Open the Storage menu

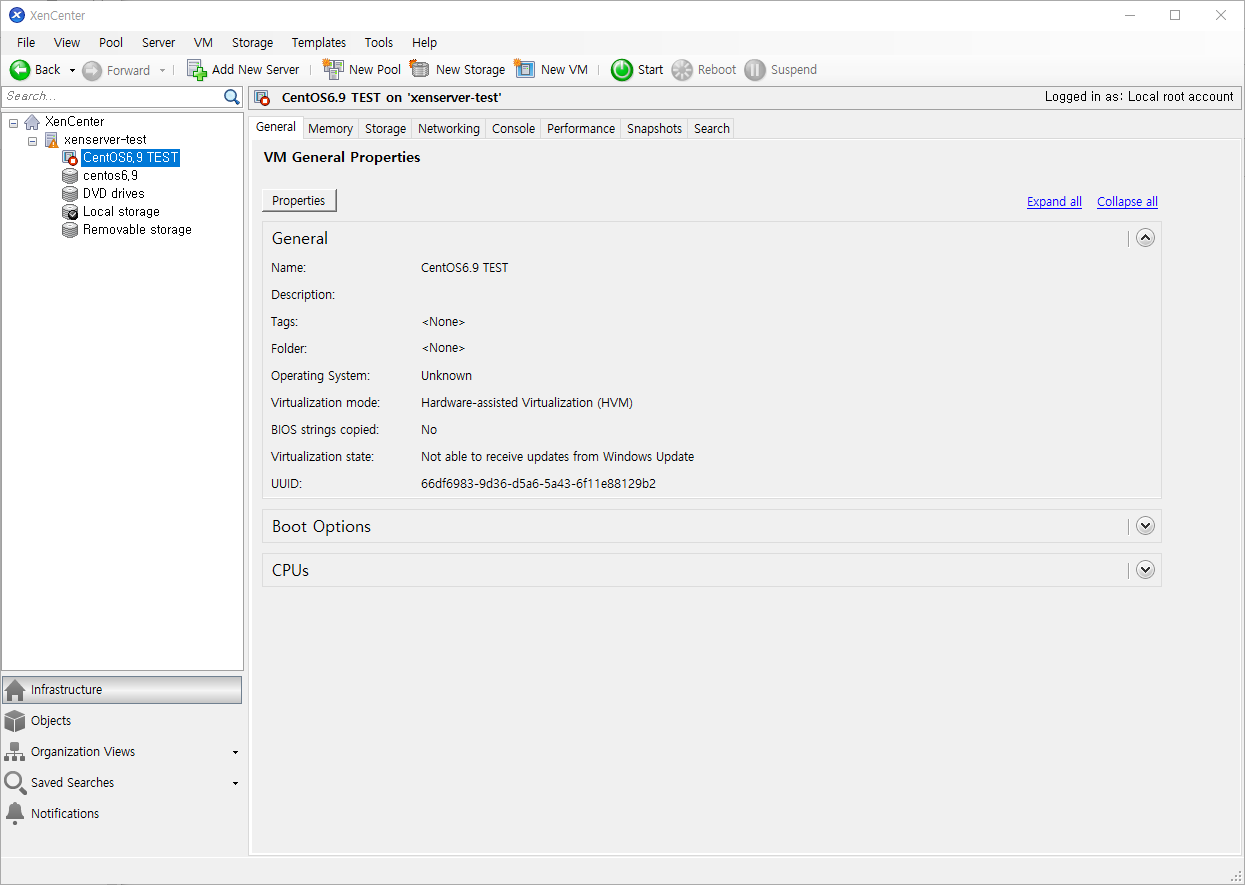click(252, 43)
